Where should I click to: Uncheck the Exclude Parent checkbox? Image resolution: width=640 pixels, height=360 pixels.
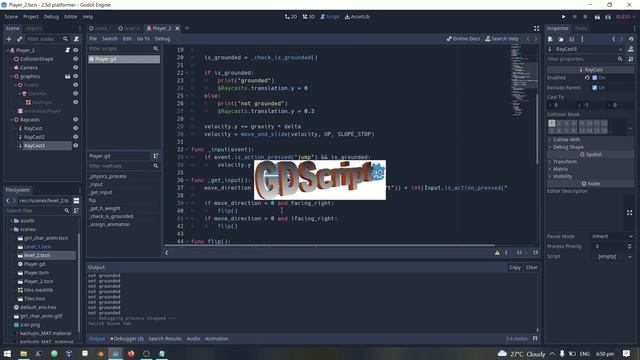[x=595, y=88]
